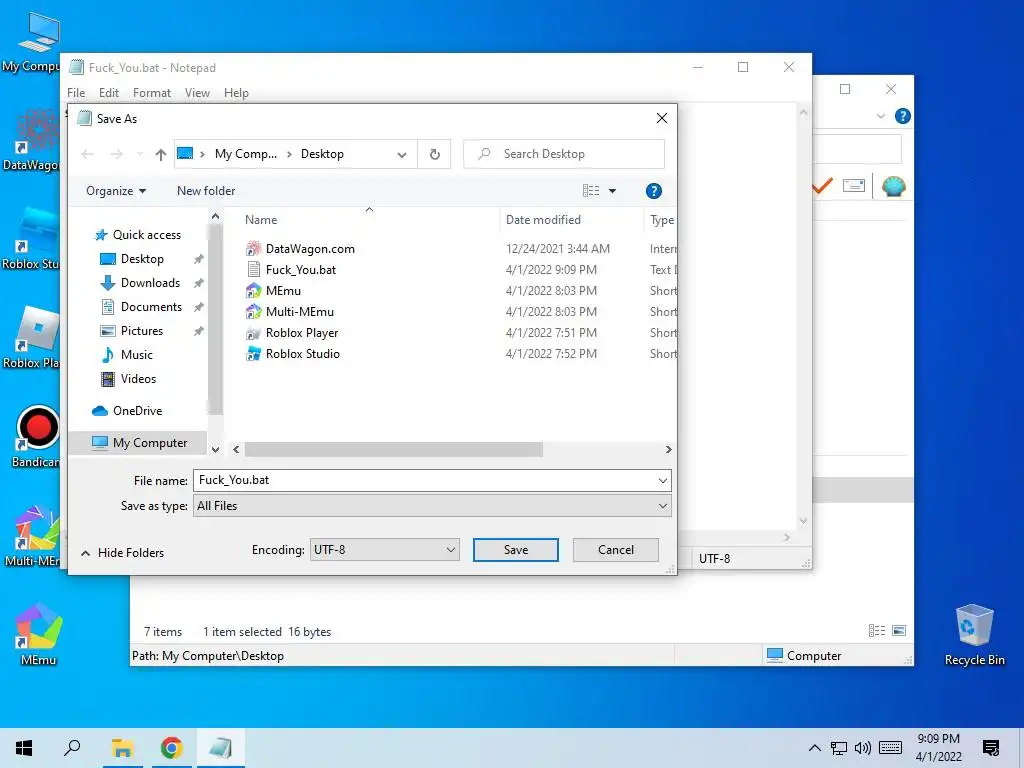
Task: Open the Windows Start menu
Action: point(24,748)
